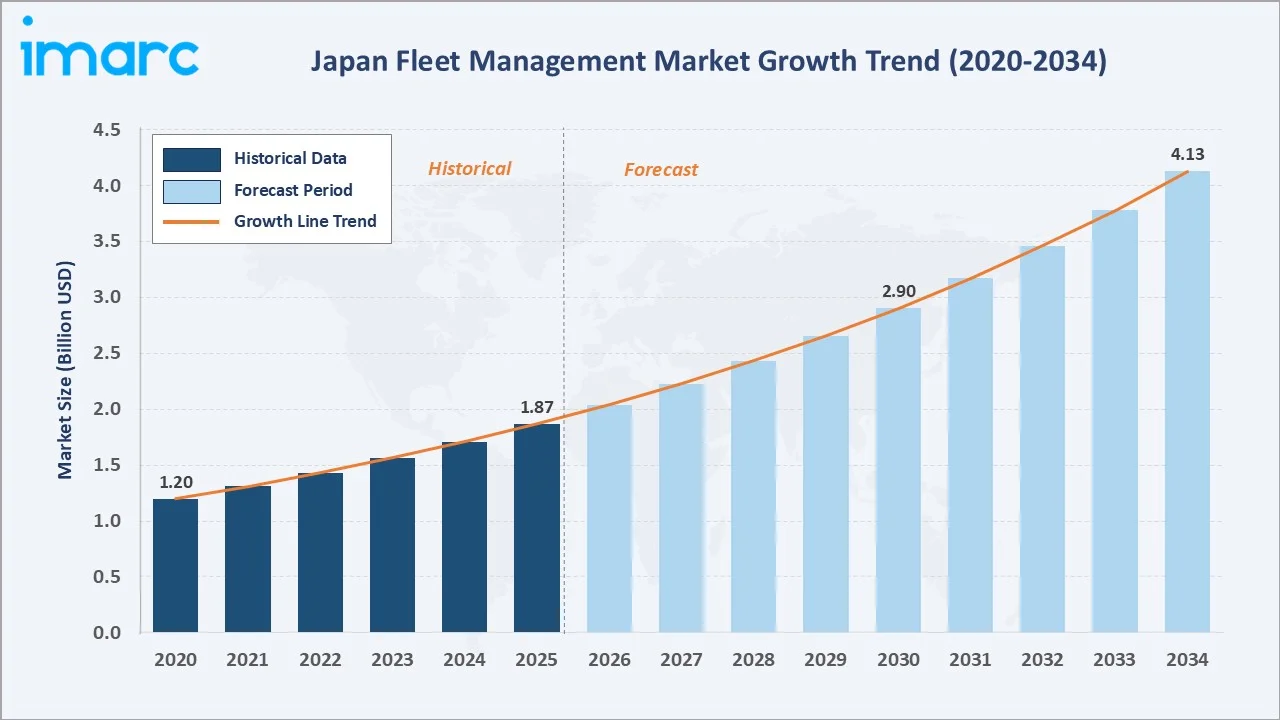Screen dimensions: 1280x720
Task: Click the orange Historical annotation
Action: [x=469, y=169]
